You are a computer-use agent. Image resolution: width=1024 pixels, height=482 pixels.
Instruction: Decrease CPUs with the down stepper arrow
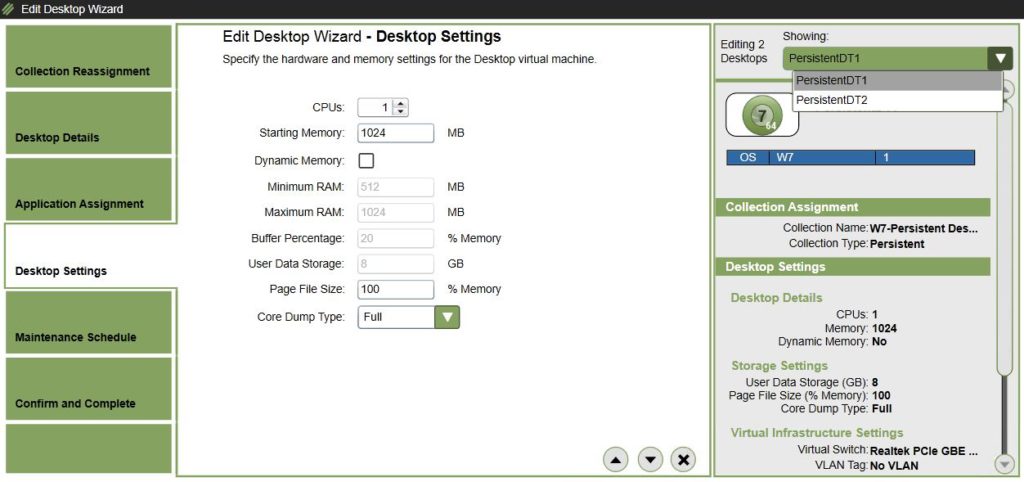(400, 112)
